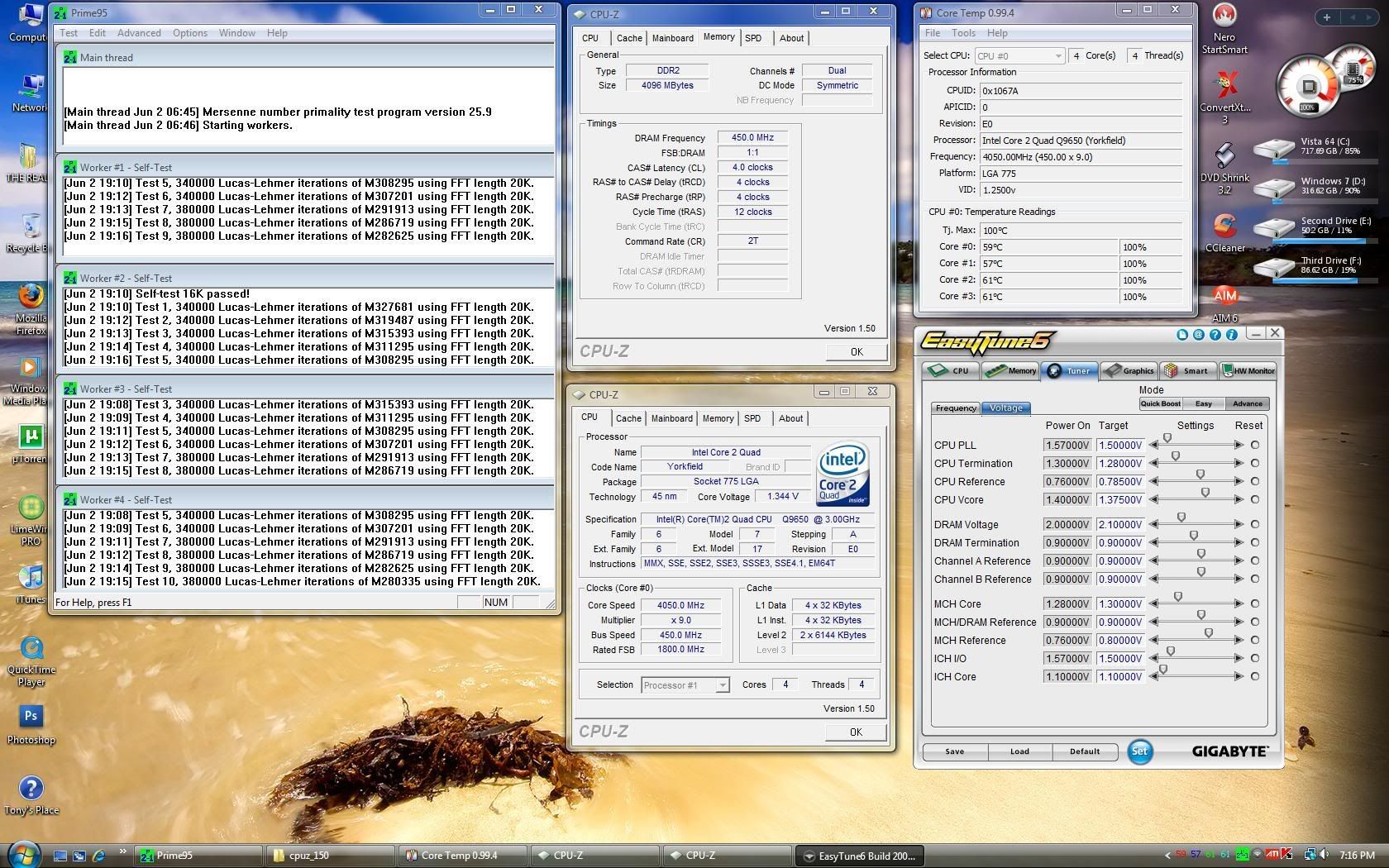Click the Second Drive (E:) gadget
The width and height of the screenshot is (1389, 868).
tap(1313, 227)
